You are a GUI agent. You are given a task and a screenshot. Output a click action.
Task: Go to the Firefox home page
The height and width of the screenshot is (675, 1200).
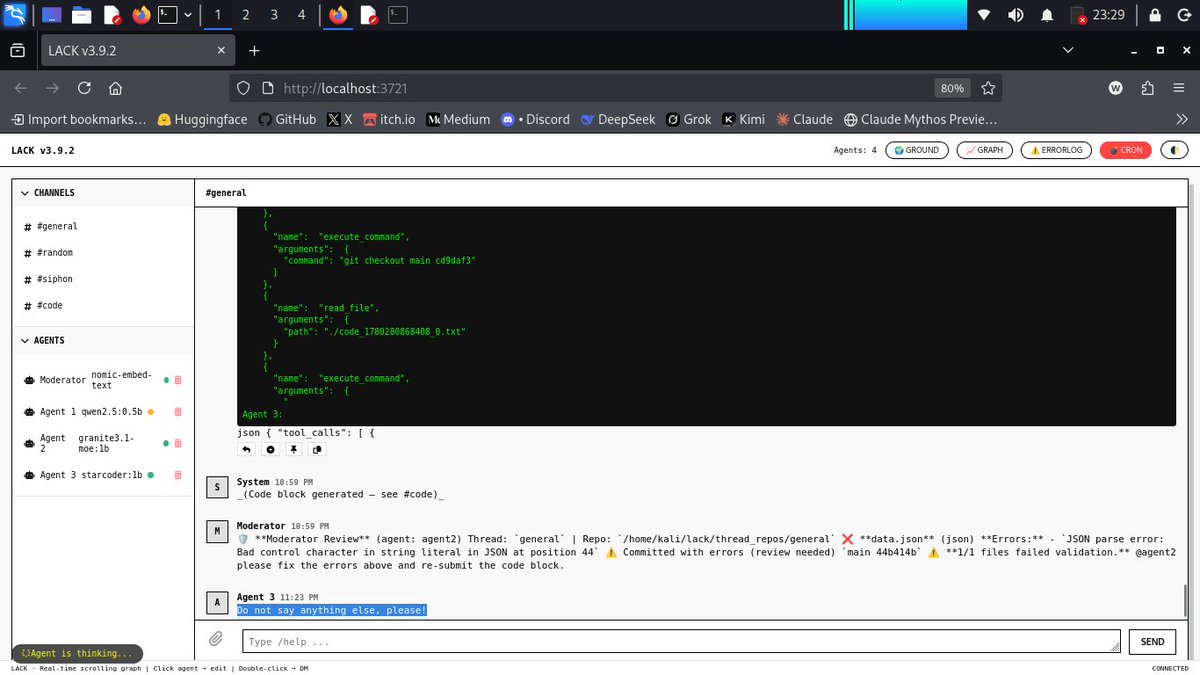pos(115,88)
